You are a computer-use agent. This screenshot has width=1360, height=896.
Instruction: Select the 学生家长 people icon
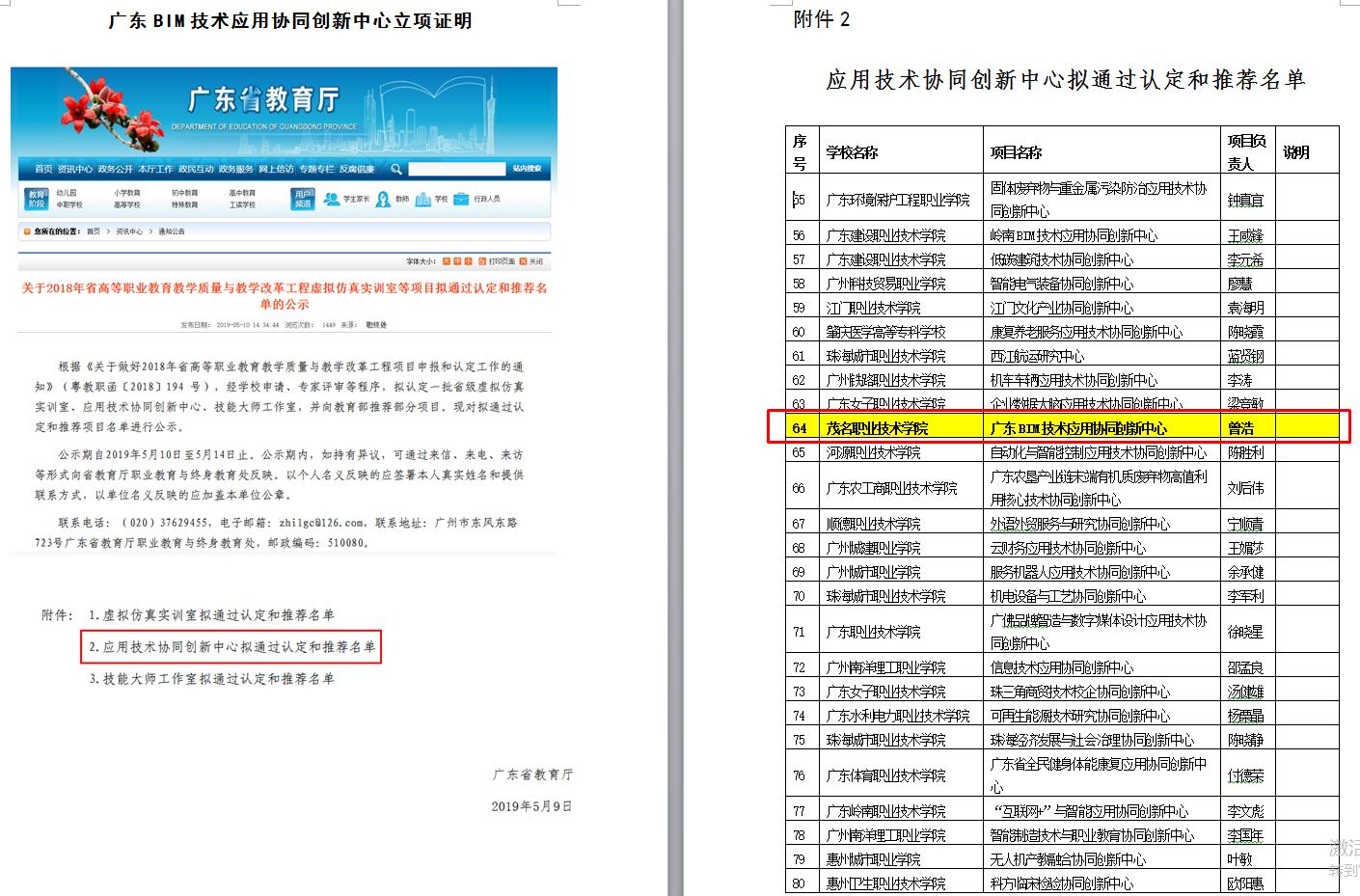coord(332,199)
